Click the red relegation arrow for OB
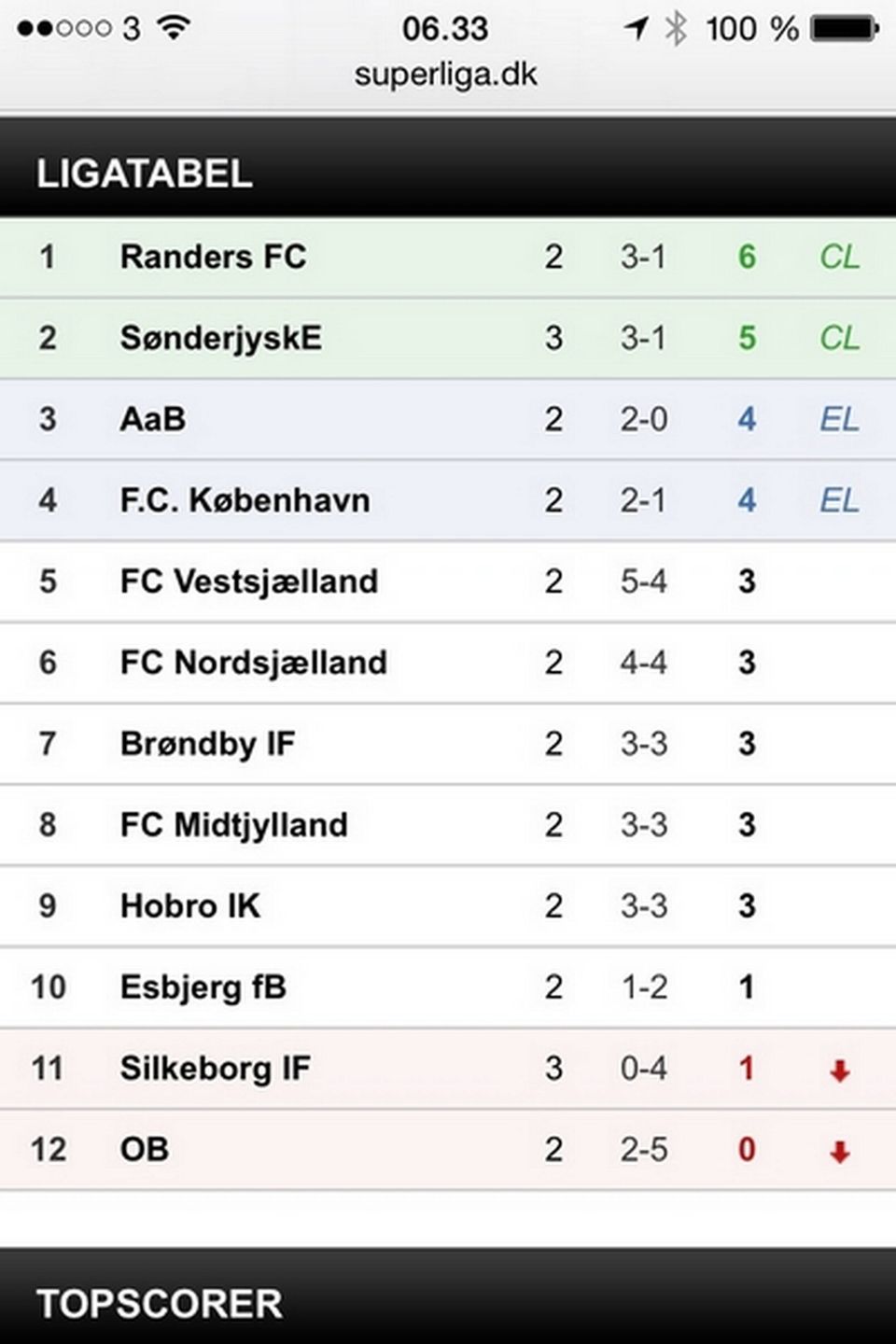This screenshot has height=1344, width=896. click(x=840, y=1152)
